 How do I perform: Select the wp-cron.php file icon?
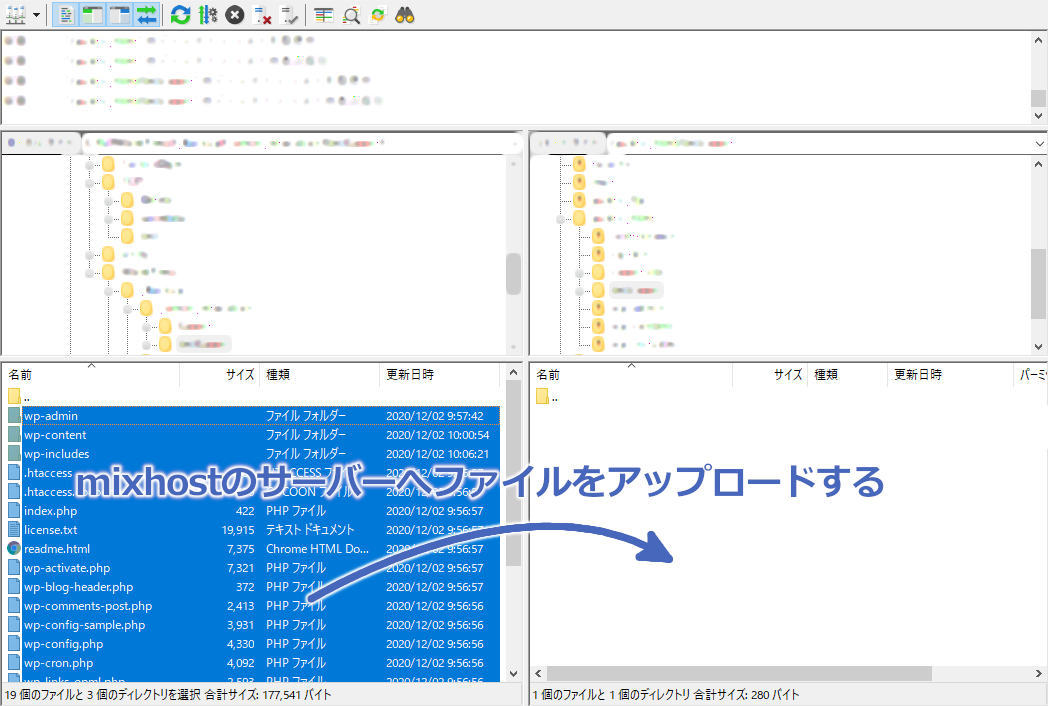click(14, 663)
